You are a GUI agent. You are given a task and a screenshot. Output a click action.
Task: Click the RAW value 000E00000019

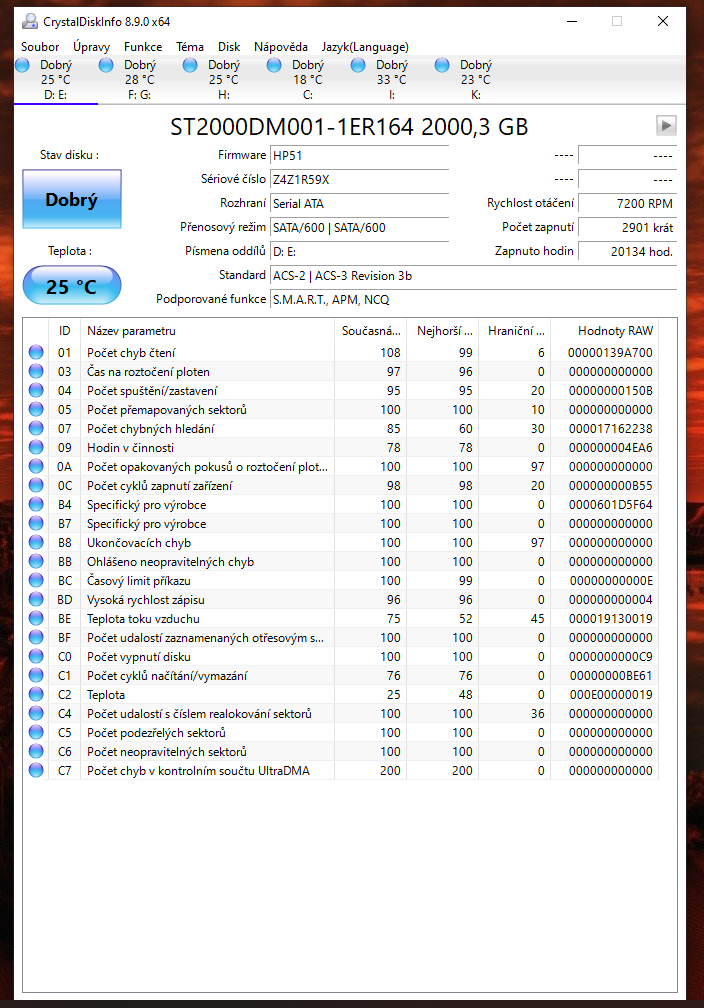click(x=611, y=695)
